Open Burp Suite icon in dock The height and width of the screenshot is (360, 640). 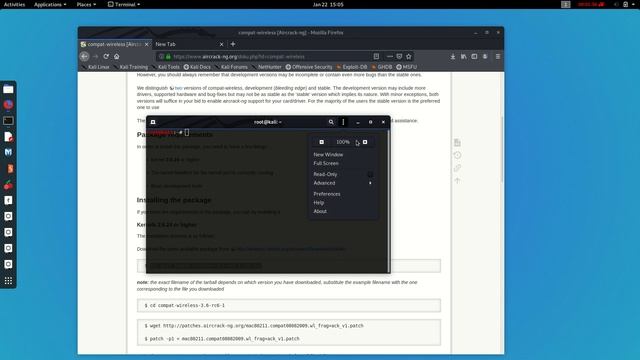[x=8, y=169]
